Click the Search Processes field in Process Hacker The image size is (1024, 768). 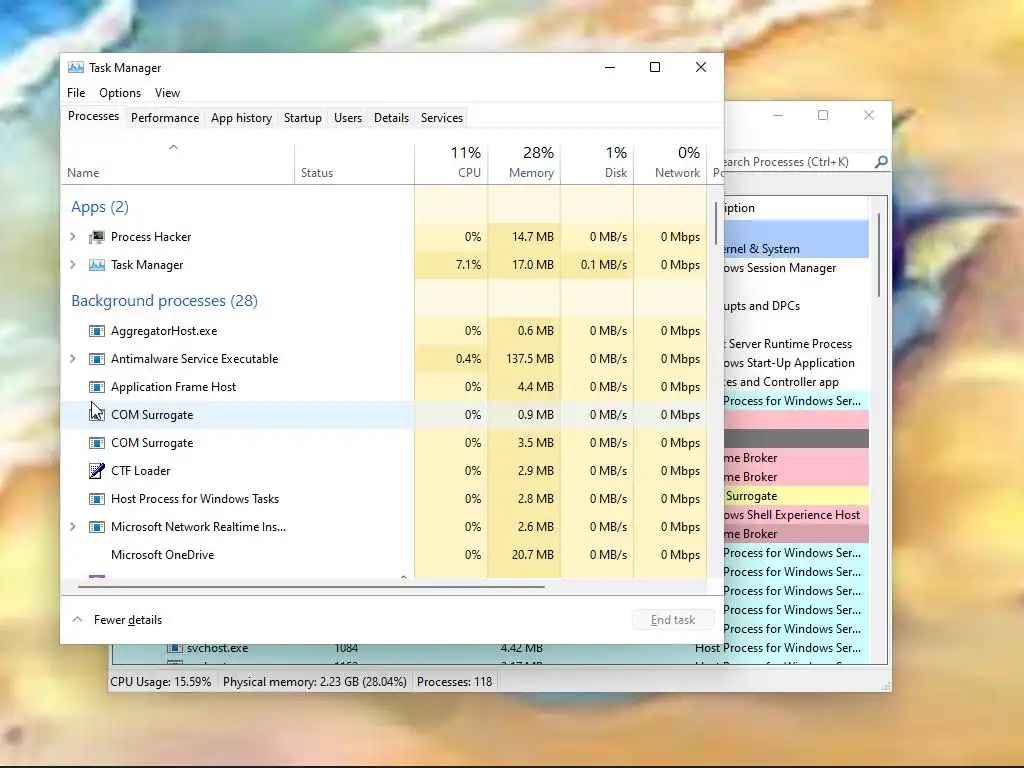pos(797,161)
